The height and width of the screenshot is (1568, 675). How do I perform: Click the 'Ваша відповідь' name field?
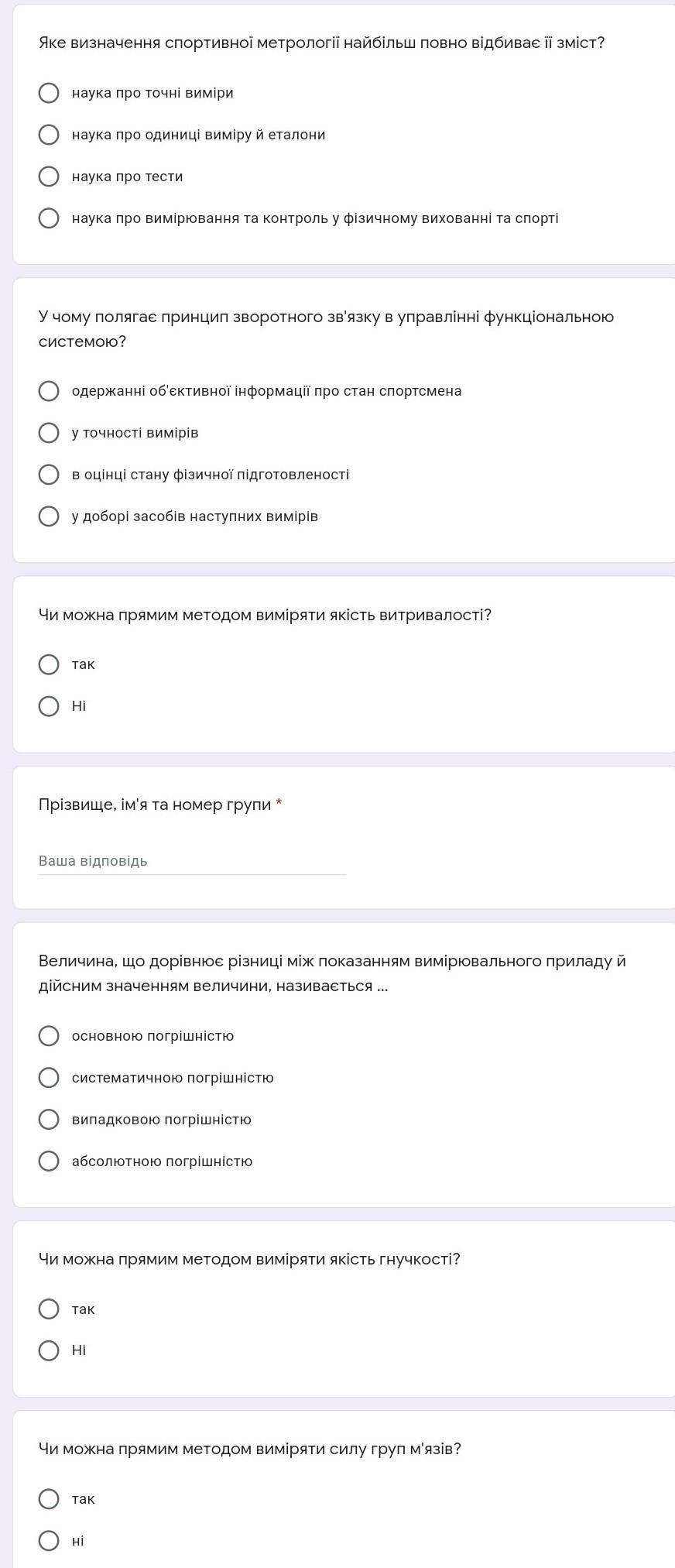(x=192, y=861)
